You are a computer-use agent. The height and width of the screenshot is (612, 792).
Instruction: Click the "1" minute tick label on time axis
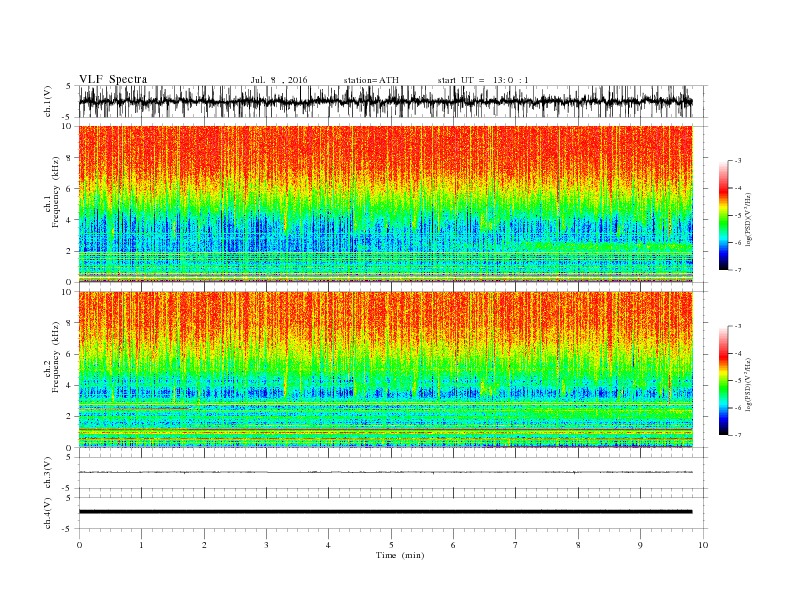click(141, 545)
